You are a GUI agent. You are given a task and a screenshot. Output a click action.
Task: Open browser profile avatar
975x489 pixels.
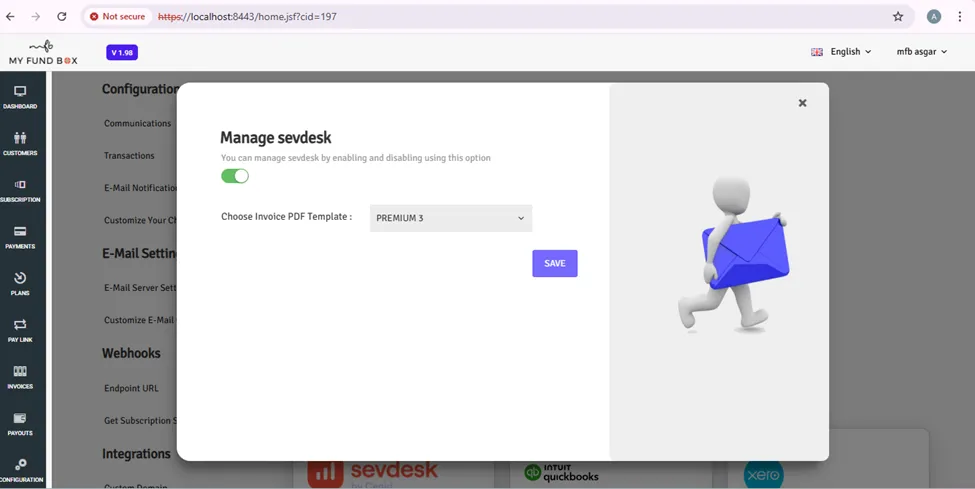[934, 16]
